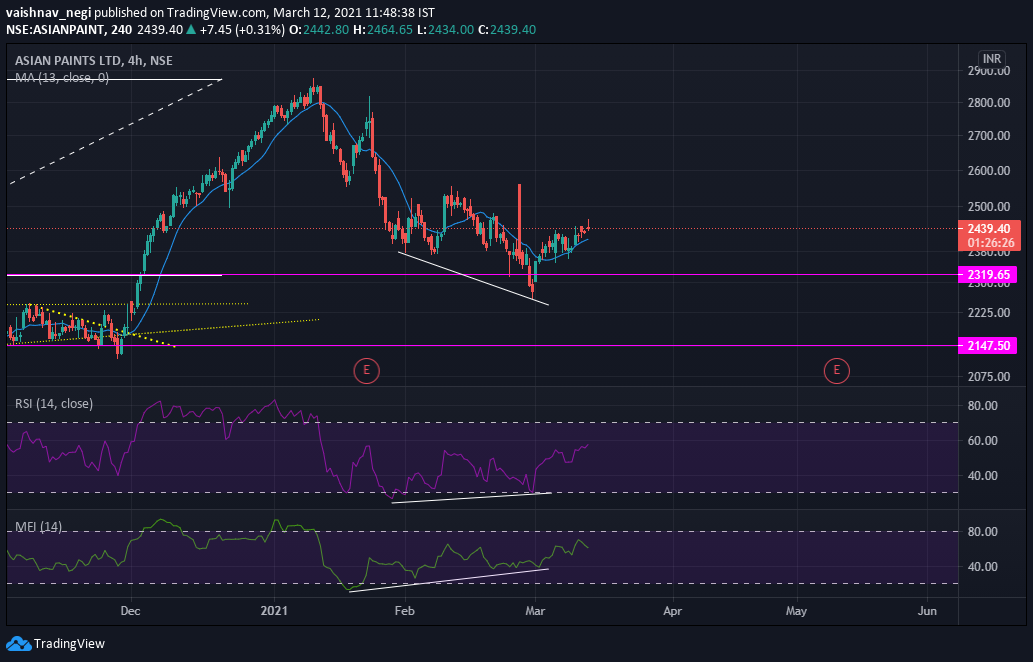1033x662 pixels.
Task: Open the earnings marker E near May
Action: click(x=837, y=371)
